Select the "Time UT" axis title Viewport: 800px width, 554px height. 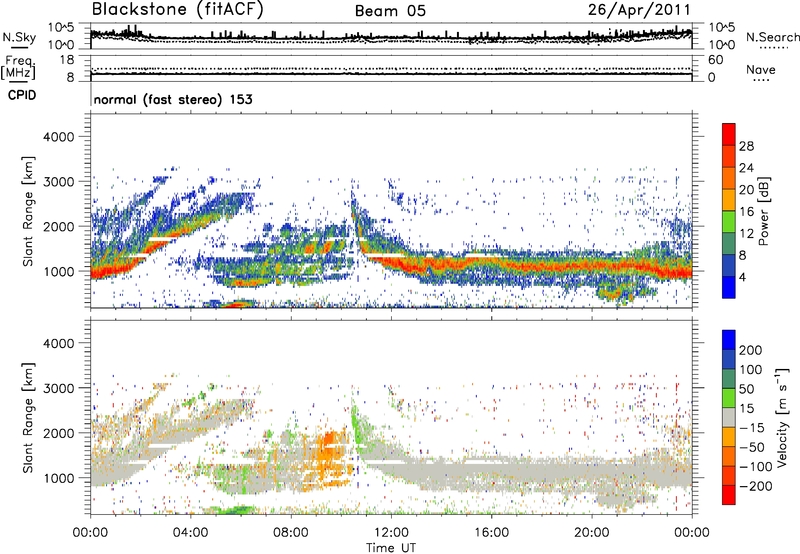[x=391, y=548]
